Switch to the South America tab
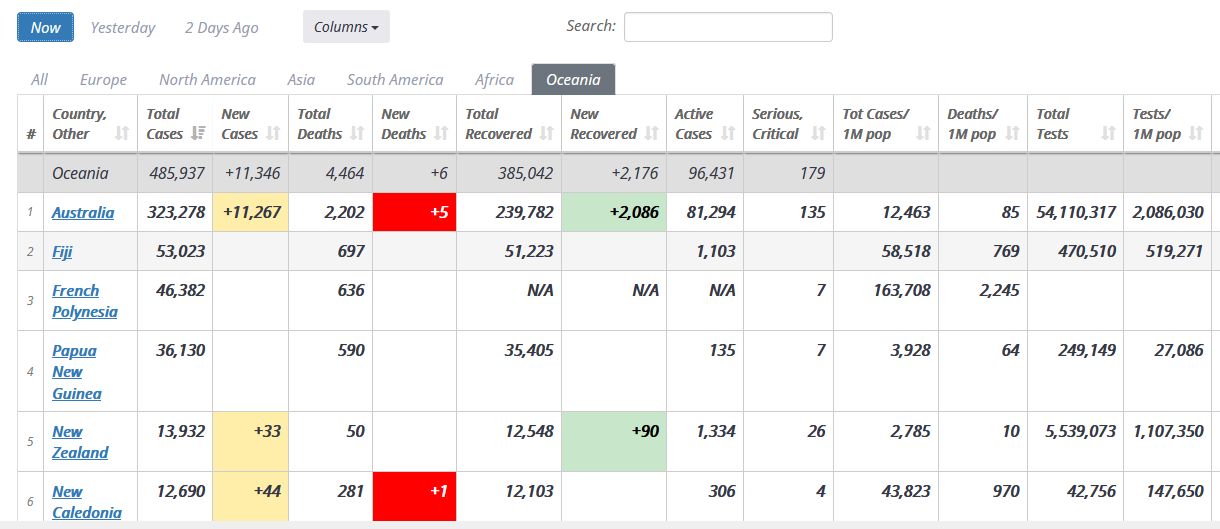This screenshot has width=1220, height=529. point(395,80)
